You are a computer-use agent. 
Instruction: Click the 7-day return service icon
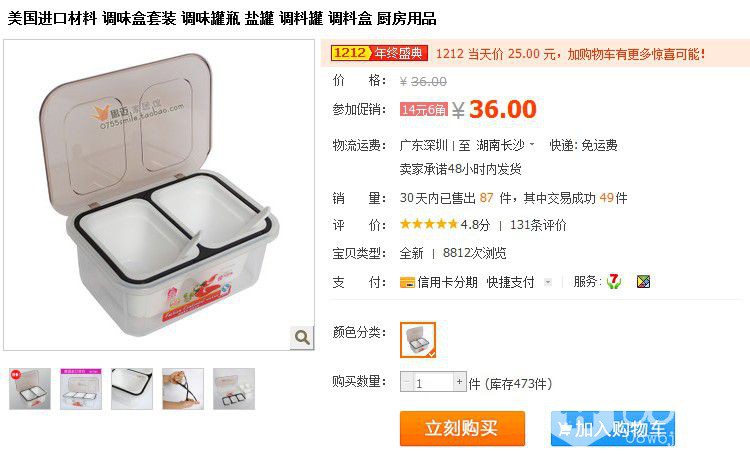[x=614, y=281]
